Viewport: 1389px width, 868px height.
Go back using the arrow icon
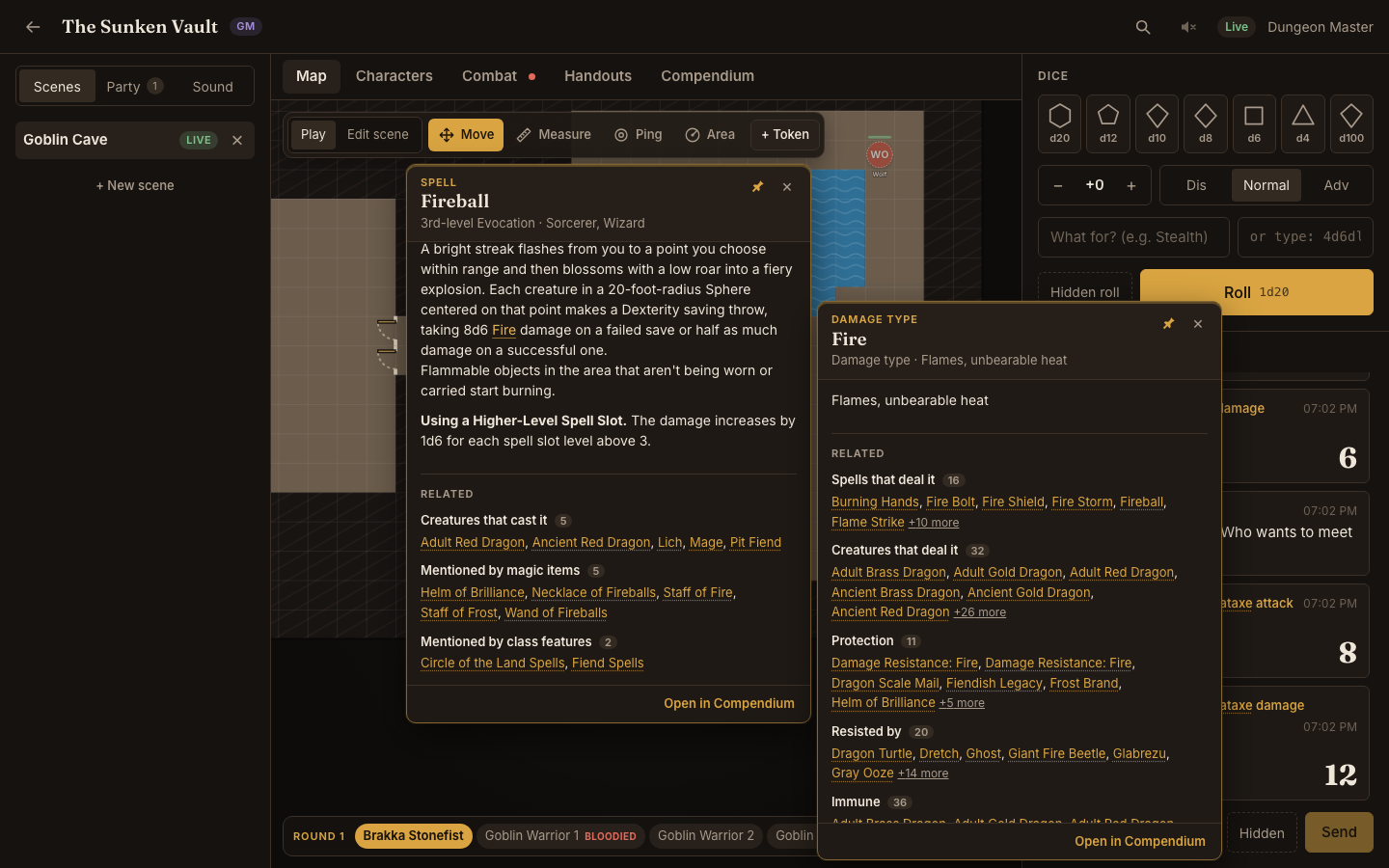click(33, 27)
